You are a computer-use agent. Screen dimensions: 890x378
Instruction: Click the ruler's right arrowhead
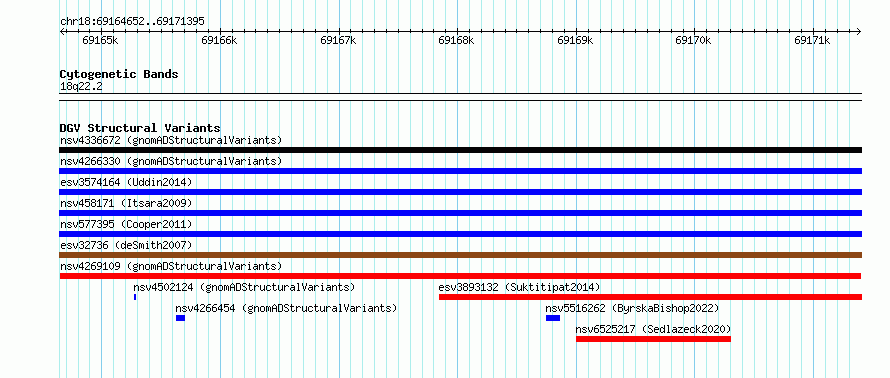coord(858,31)
